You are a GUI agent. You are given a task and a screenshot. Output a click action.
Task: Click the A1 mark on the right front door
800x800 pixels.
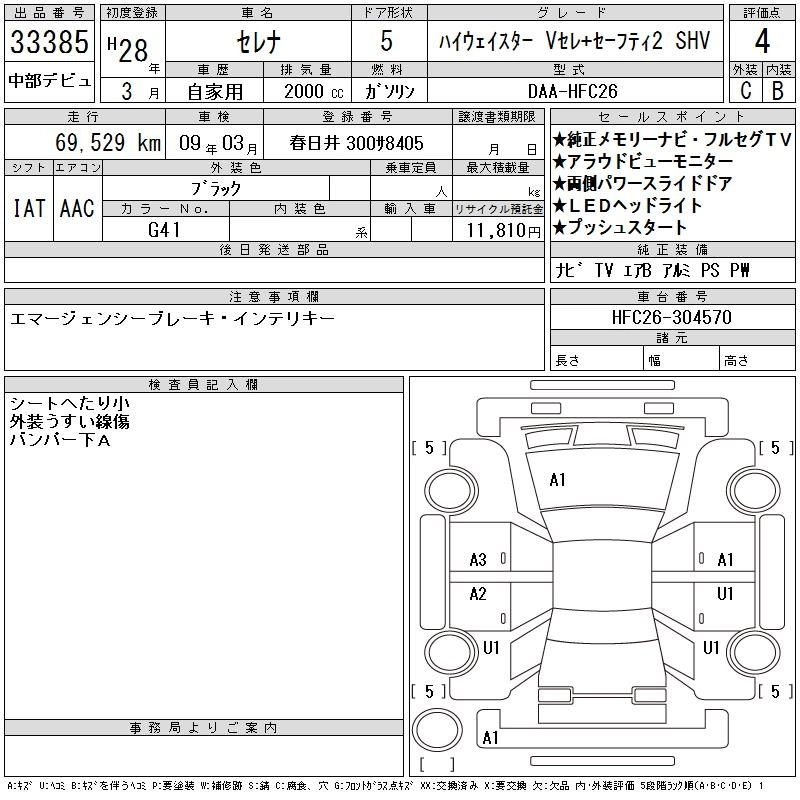click(725, 560)
